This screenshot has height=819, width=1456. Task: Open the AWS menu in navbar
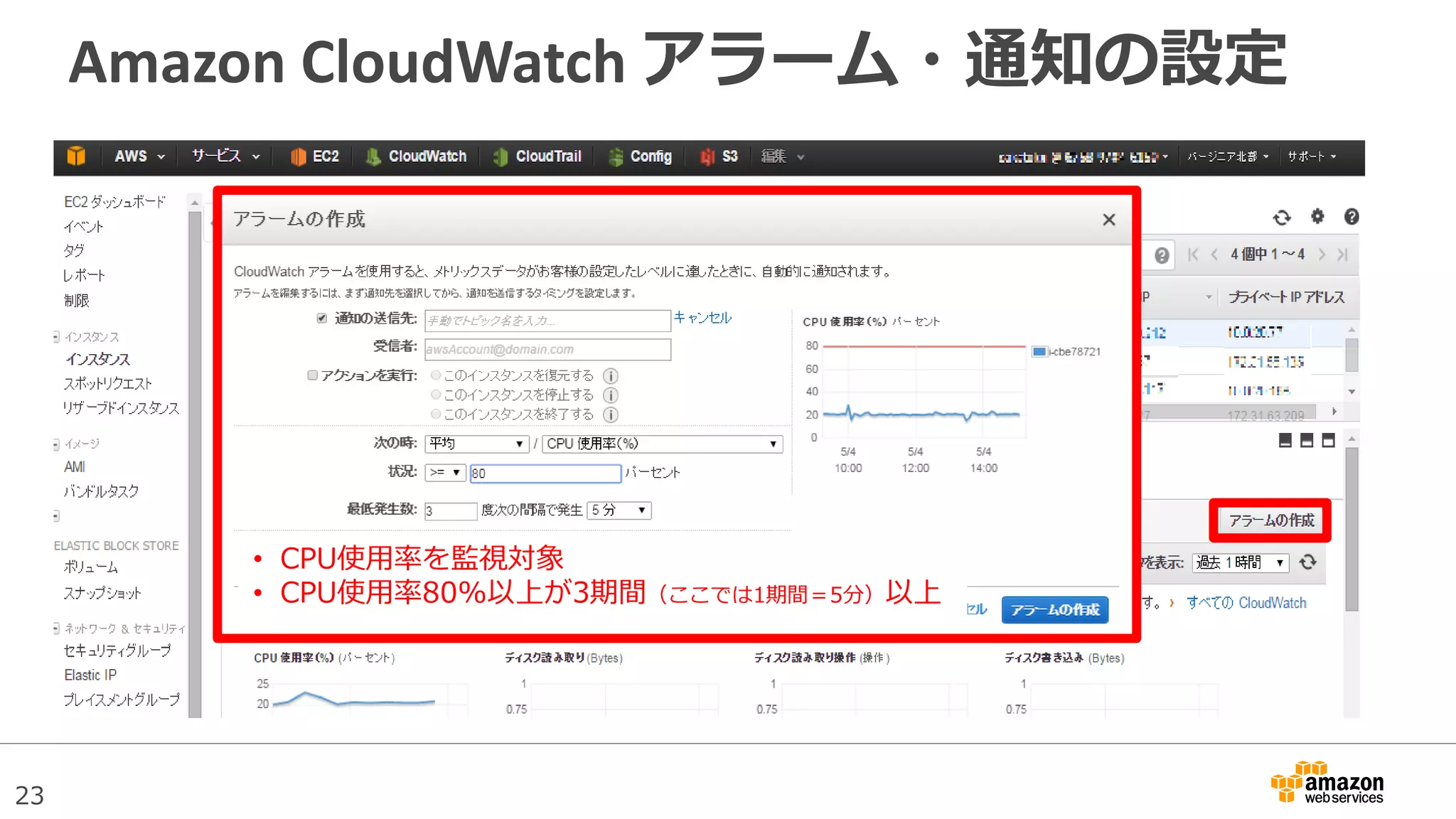(139, 156)
